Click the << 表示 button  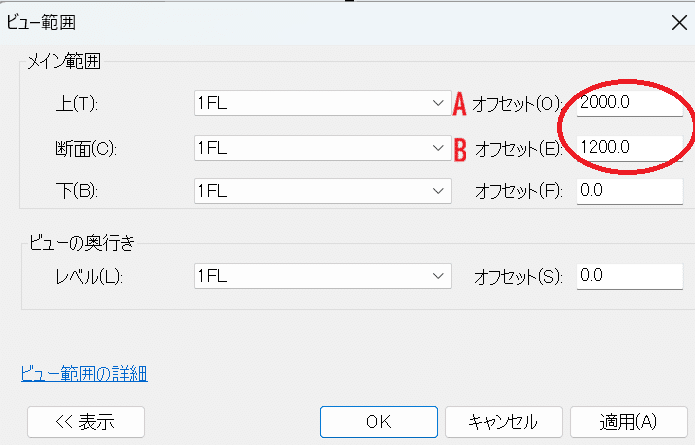pos(86,421)
